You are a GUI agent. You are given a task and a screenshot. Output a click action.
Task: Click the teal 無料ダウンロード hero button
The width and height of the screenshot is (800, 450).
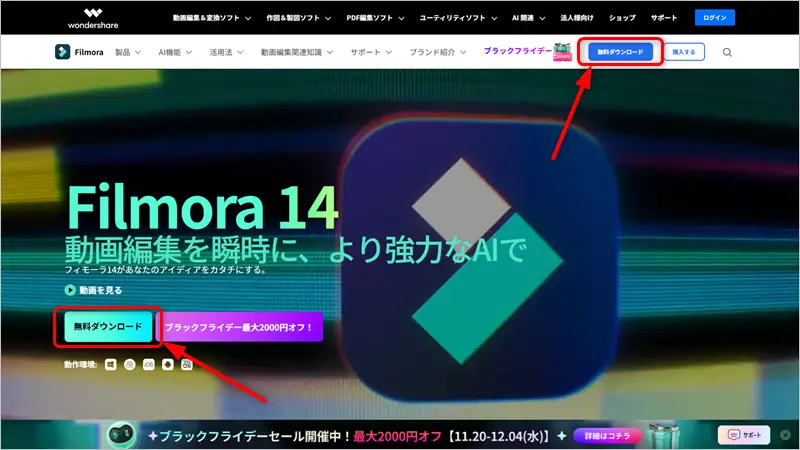tap(108, 327)
